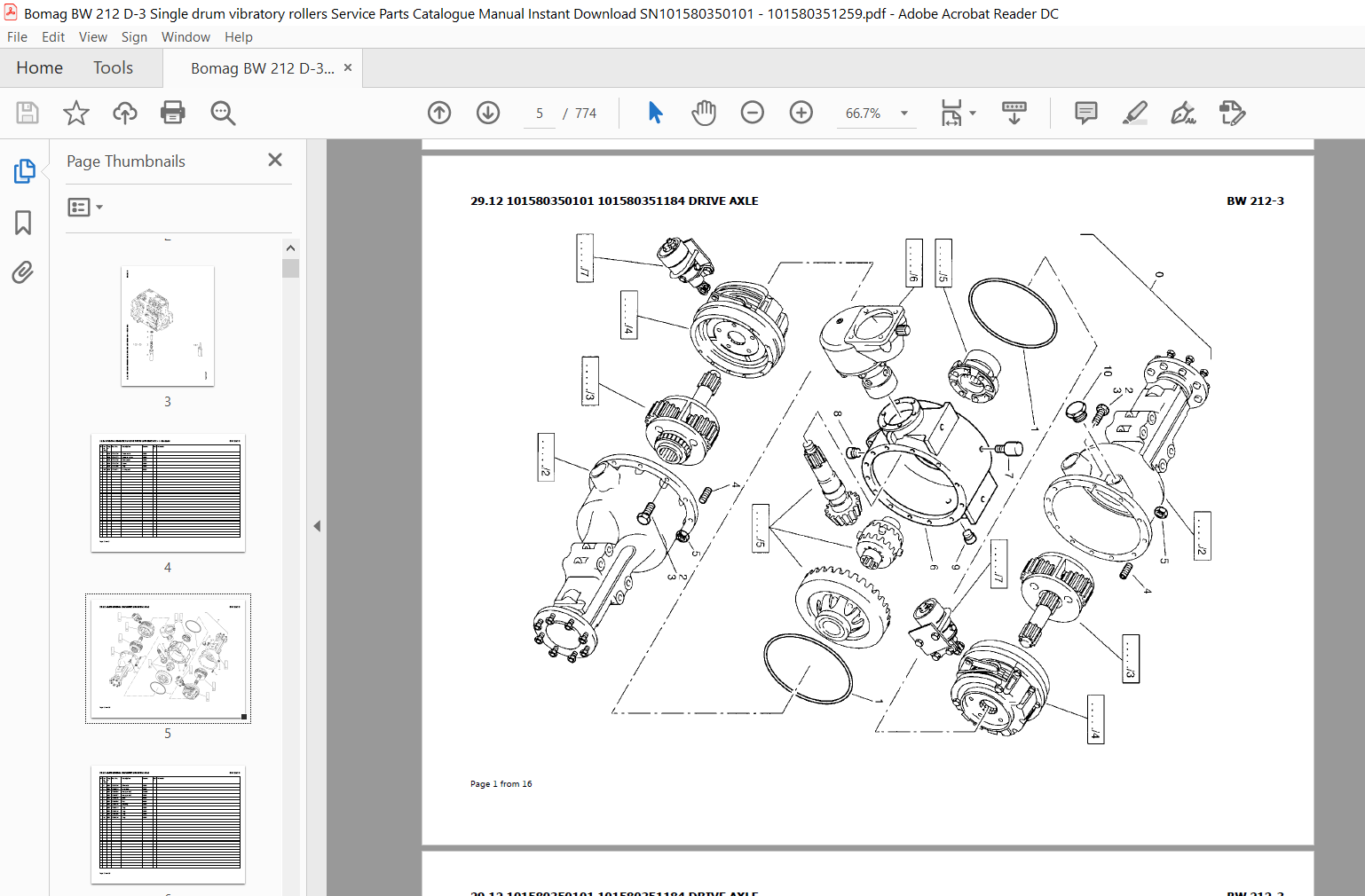
Task: Click the 66.7% zoom value field
Action: pos(863,114)
